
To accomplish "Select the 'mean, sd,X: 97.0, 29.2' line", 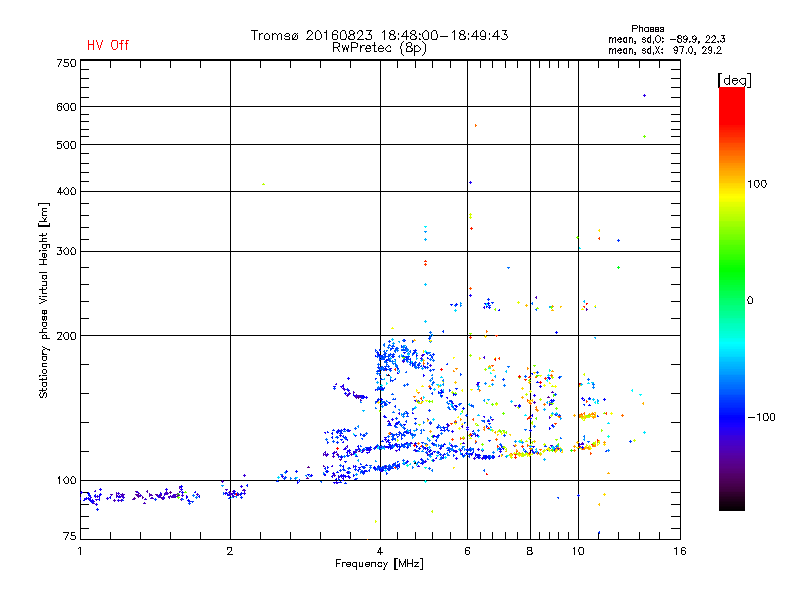I will tap(665, 50).
